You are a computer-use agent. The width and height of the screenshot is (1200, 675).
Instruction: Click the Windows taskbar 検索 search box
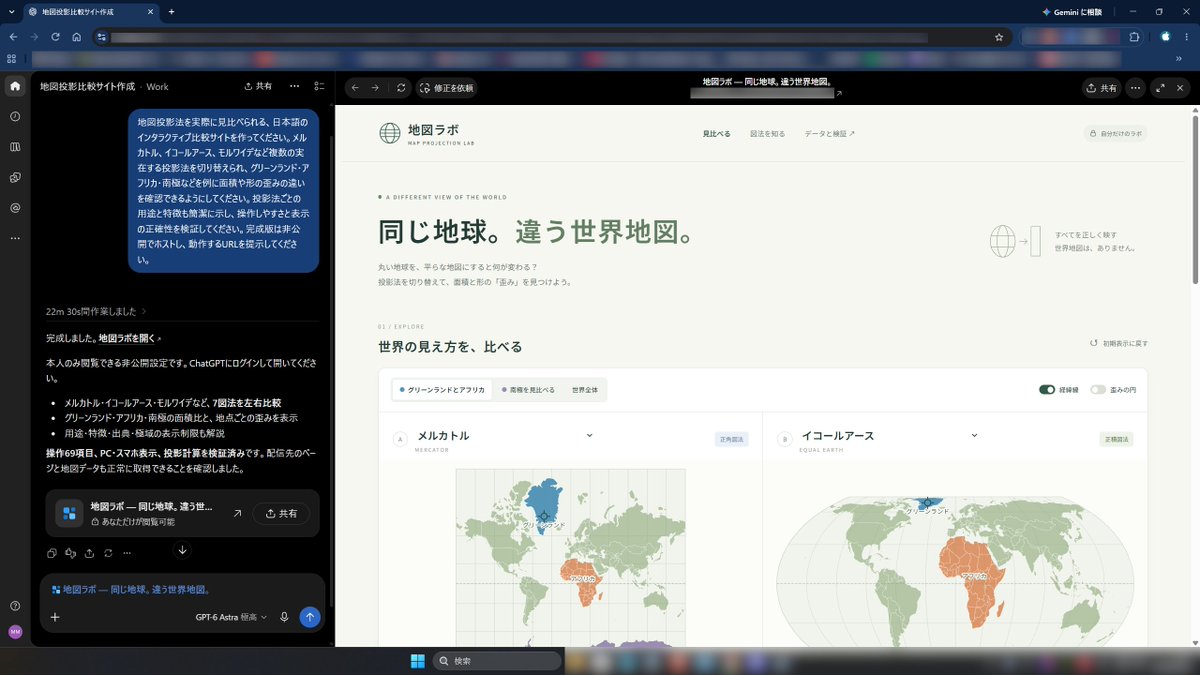[x=497, y=661]
